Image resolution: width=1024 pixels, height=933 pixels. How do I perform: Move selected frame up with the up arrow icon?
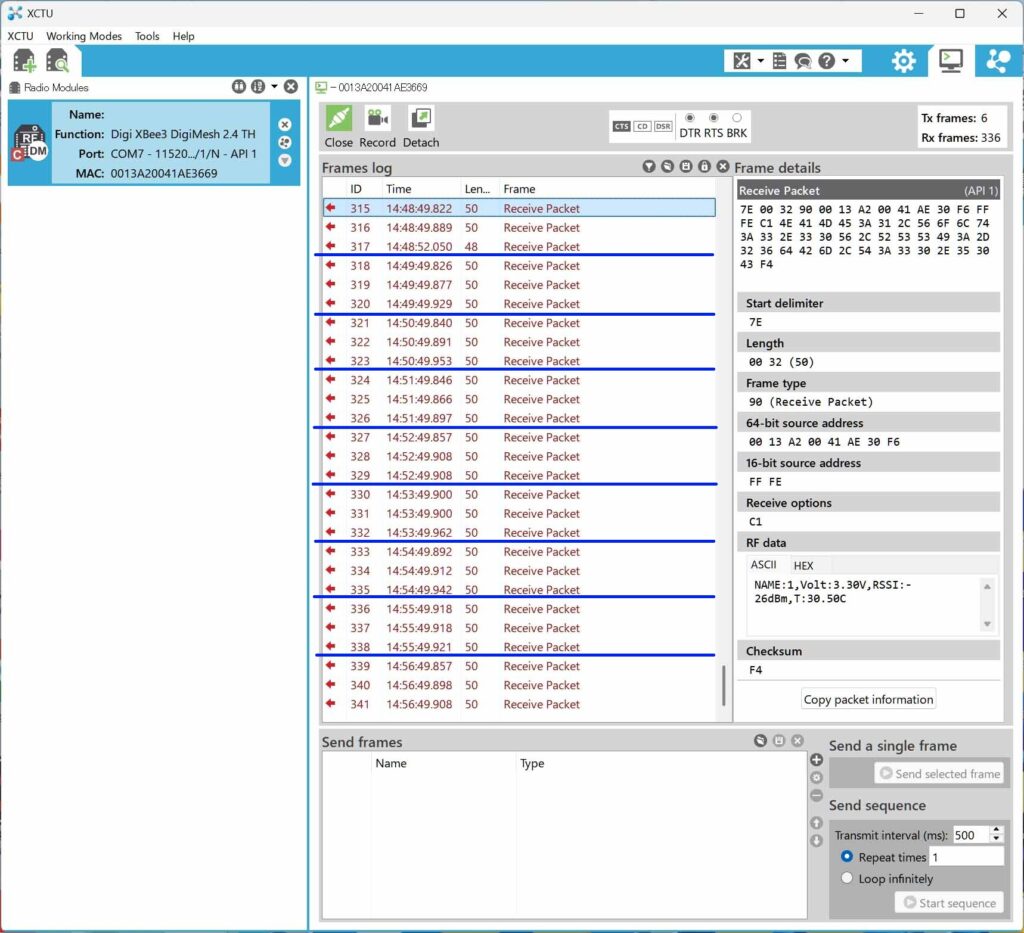816,823
